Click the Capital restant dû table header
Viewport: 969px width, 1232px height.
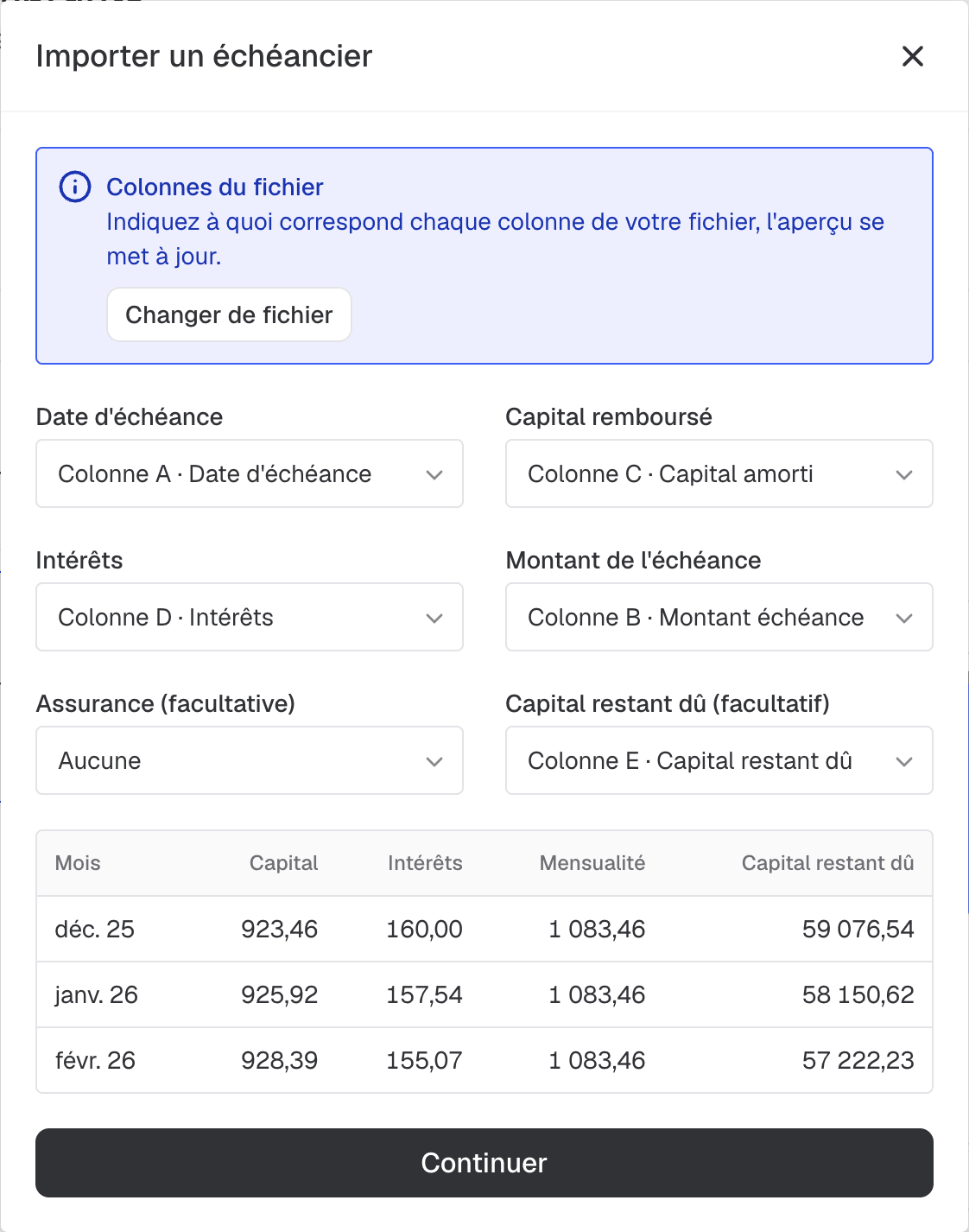pos(827,863)
